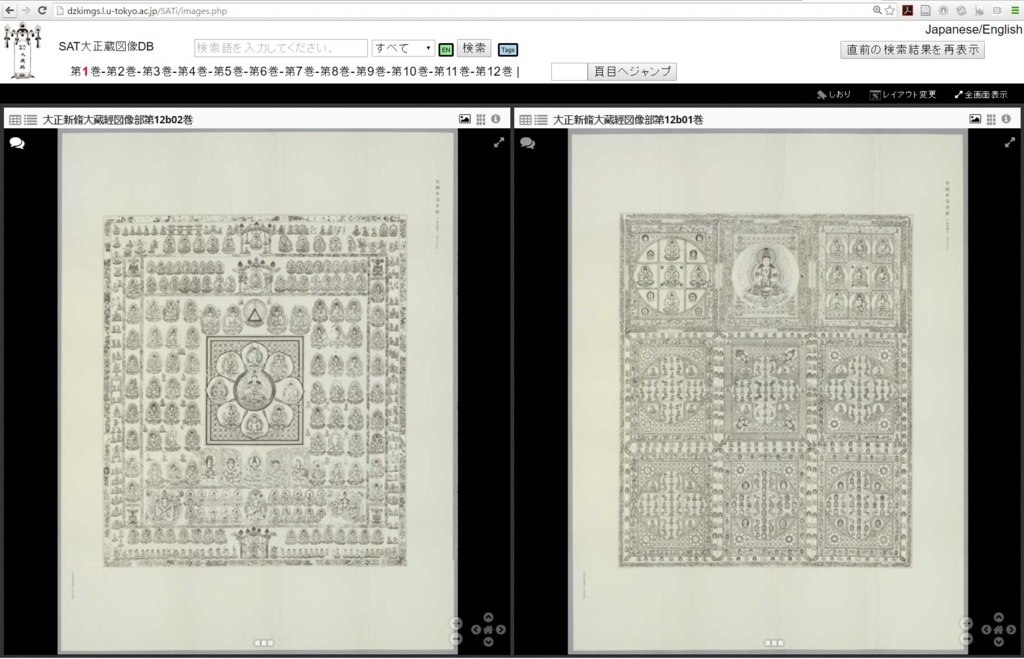This screenshot has width=1024, height=659.
Task: Pan up in right viewer
Action: coord(999,617)
